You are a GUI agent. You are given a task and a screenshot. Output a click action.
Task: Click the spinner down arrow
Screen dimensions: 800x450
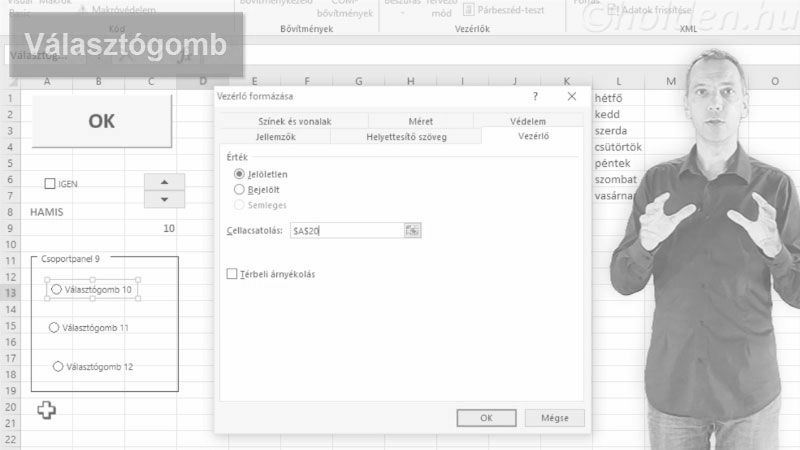(x=164, y=199)
